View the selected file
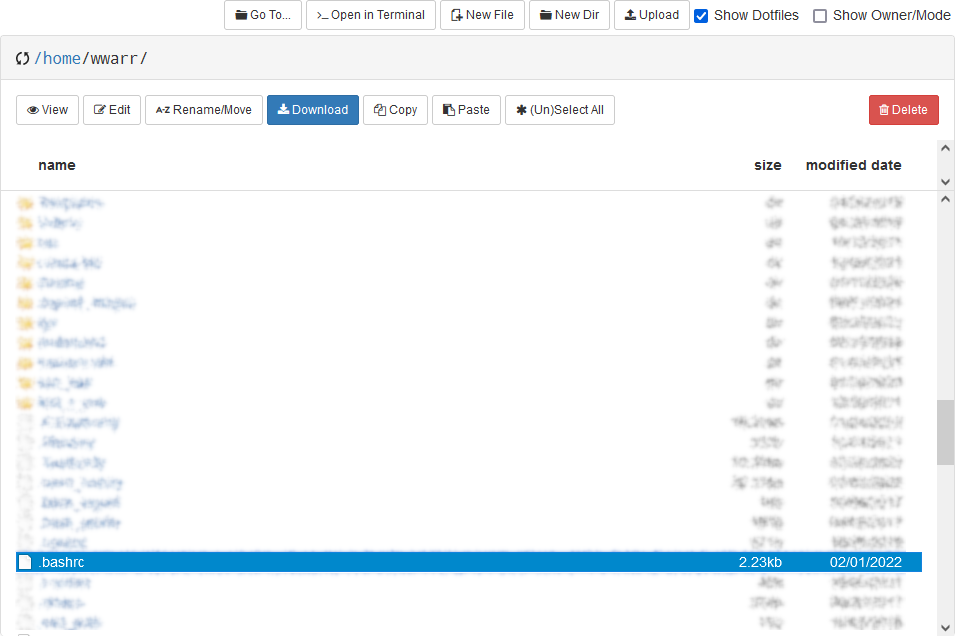Screen dimensions: 955x636 point(48,110)
